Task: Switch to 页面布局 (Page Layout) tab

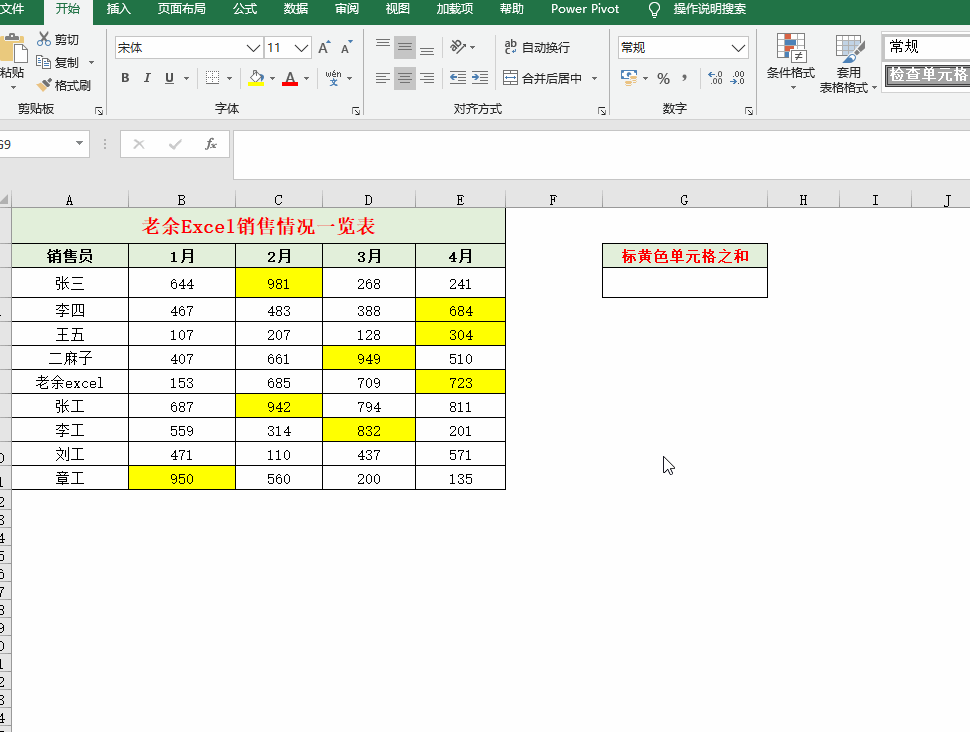Action: pos(181,9)
